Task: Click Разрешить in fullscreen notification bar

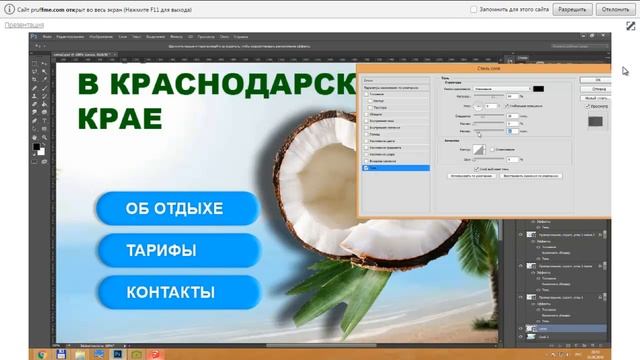Action: coord(572,9)
